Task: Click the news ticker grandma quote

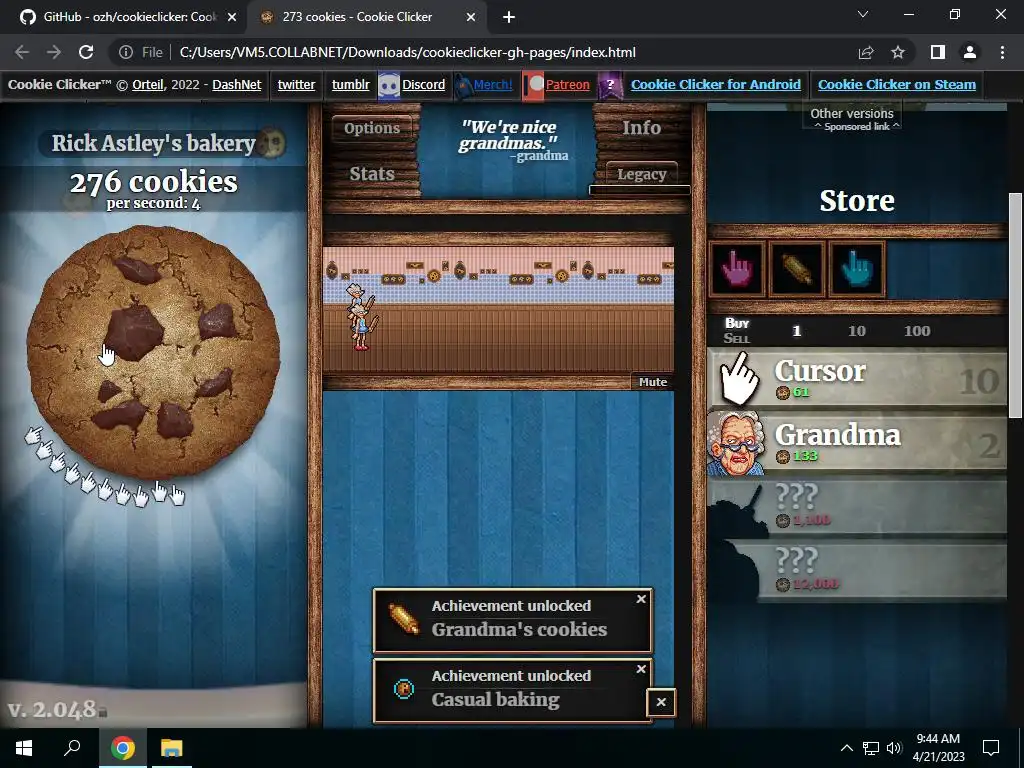Action: click(x=509, y=140)
